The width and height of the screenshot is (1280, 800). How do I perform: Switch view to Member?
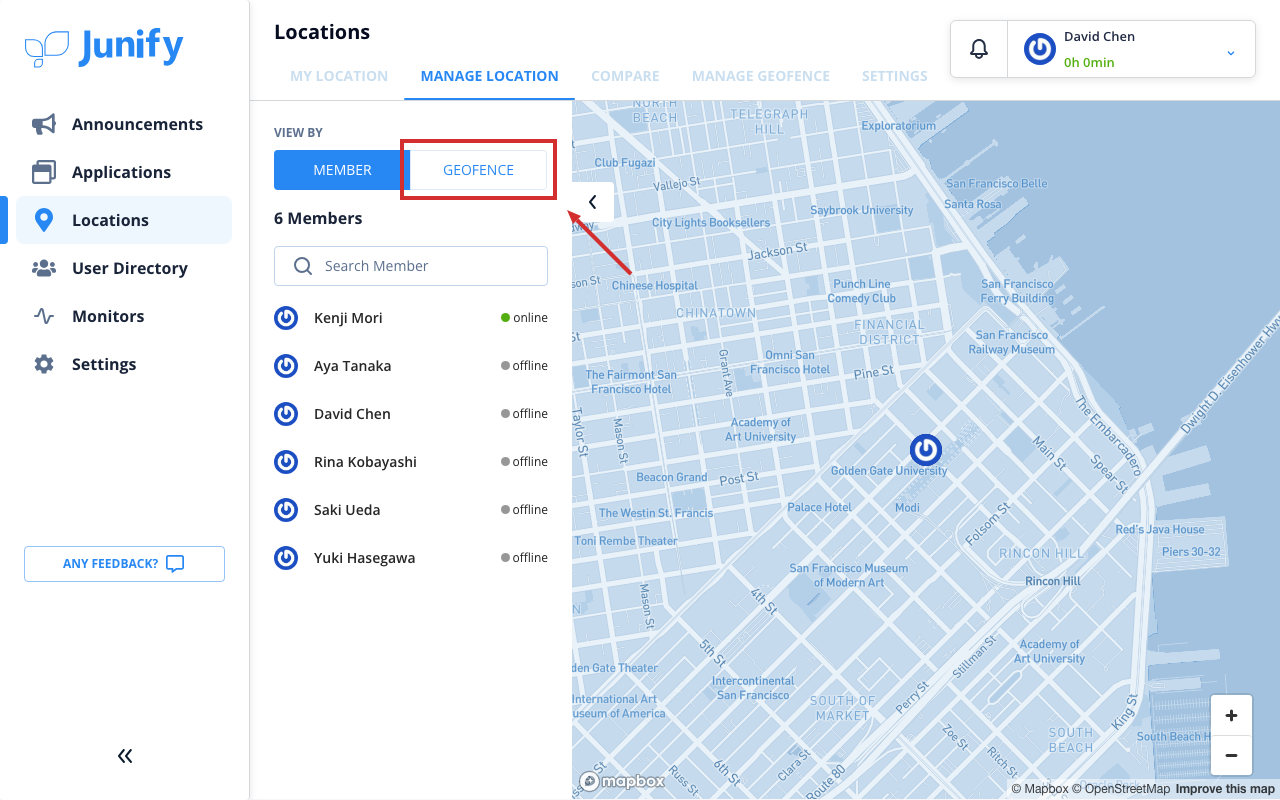tap(342, 170)
